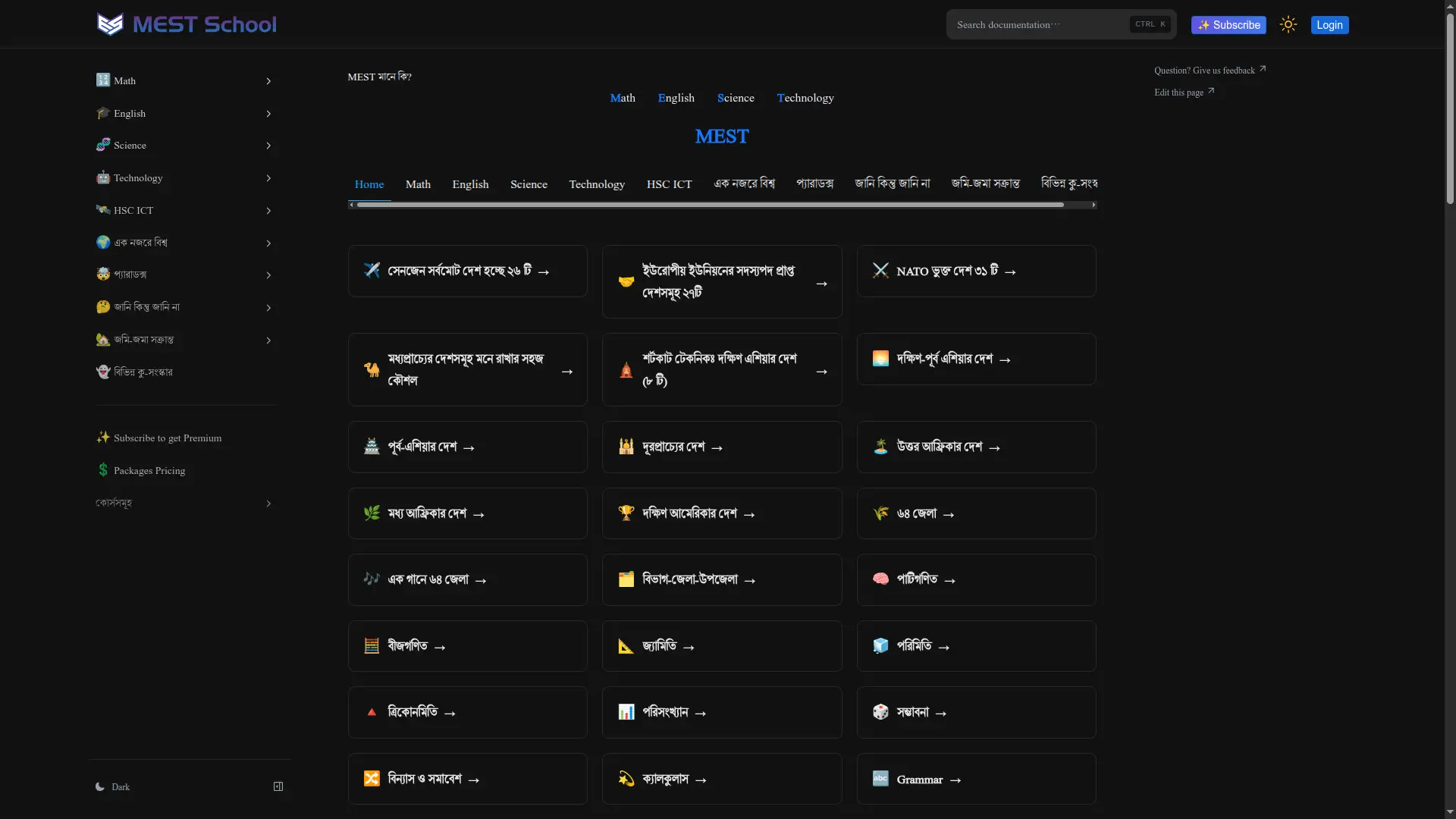This screenshot has width=1456, height=819.
Task: Select the Technology tab in tab bar
Action: [597, 184]
